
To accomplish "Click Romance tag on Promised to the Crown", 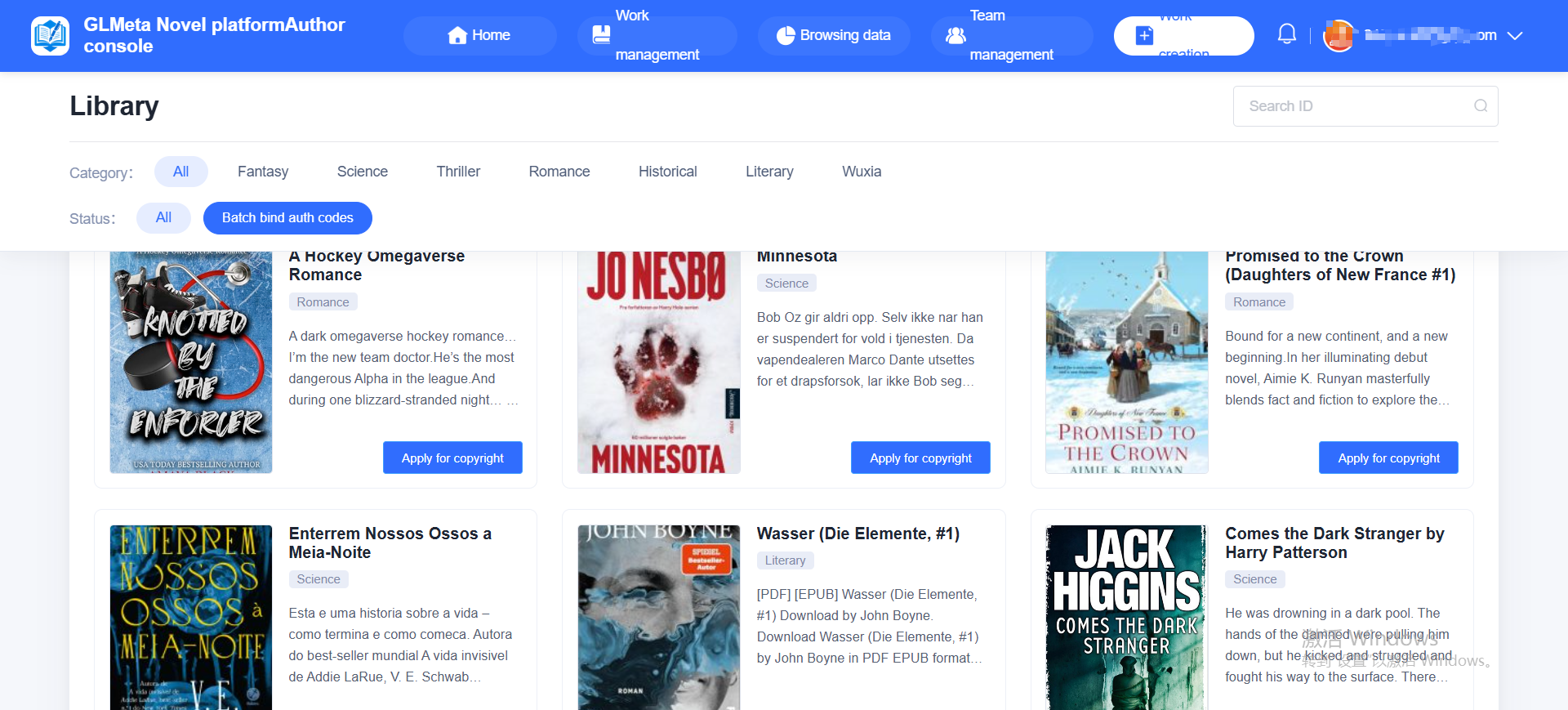I will (1259, 302).
